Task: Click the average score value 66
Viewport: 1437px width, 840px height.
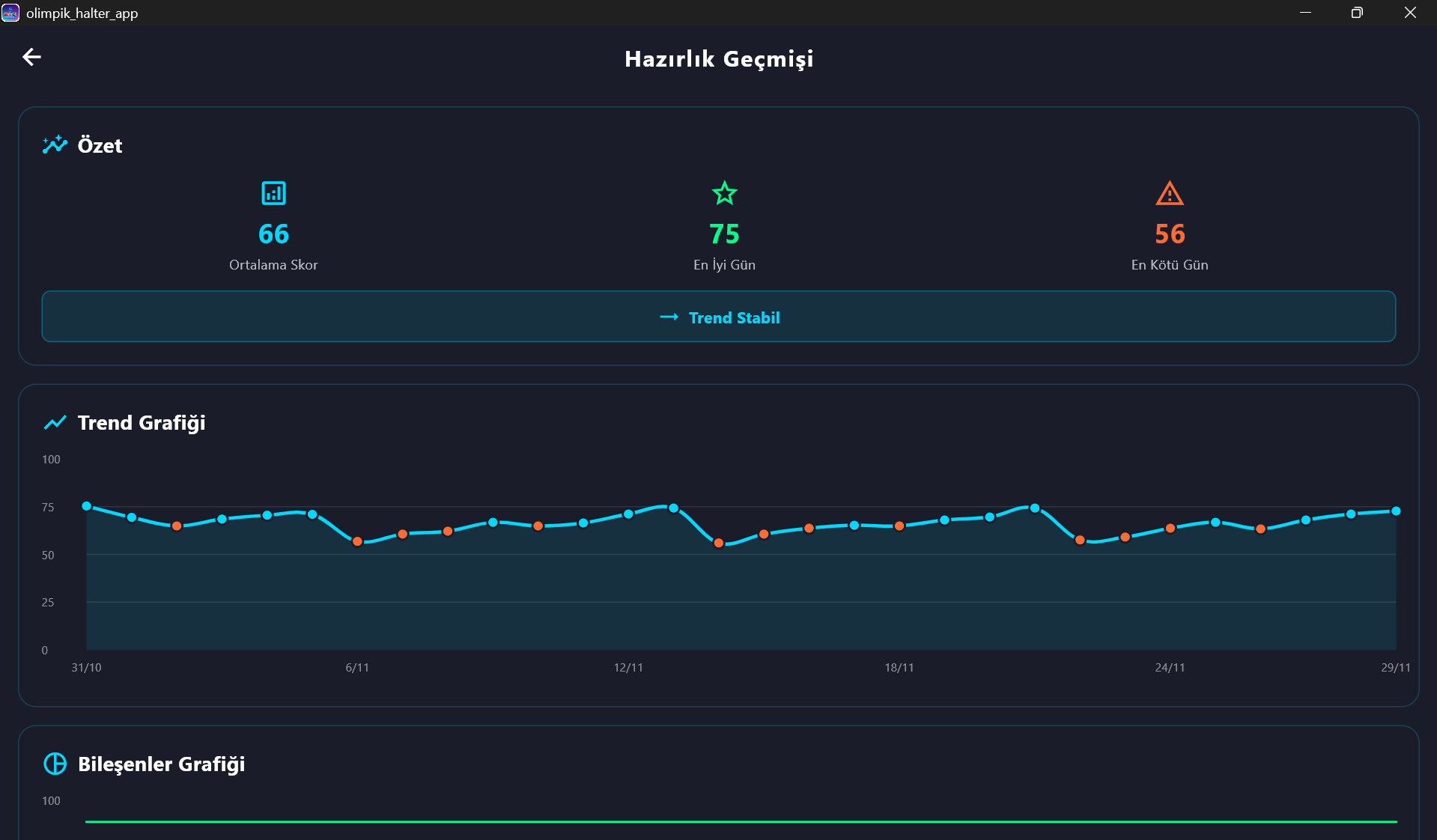Action: (273, 234)
